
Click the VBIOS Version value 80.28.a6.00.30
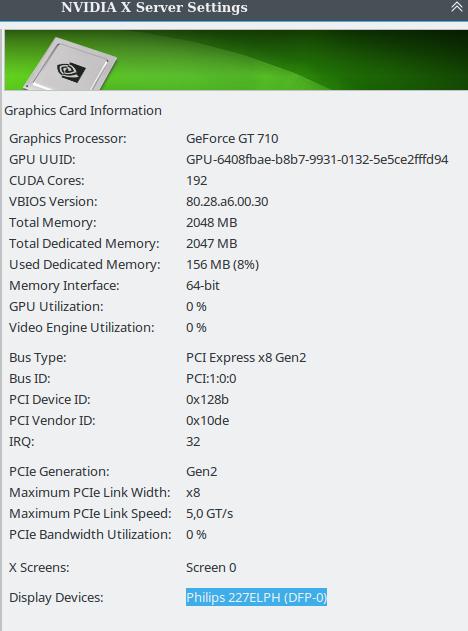[227, 201]
